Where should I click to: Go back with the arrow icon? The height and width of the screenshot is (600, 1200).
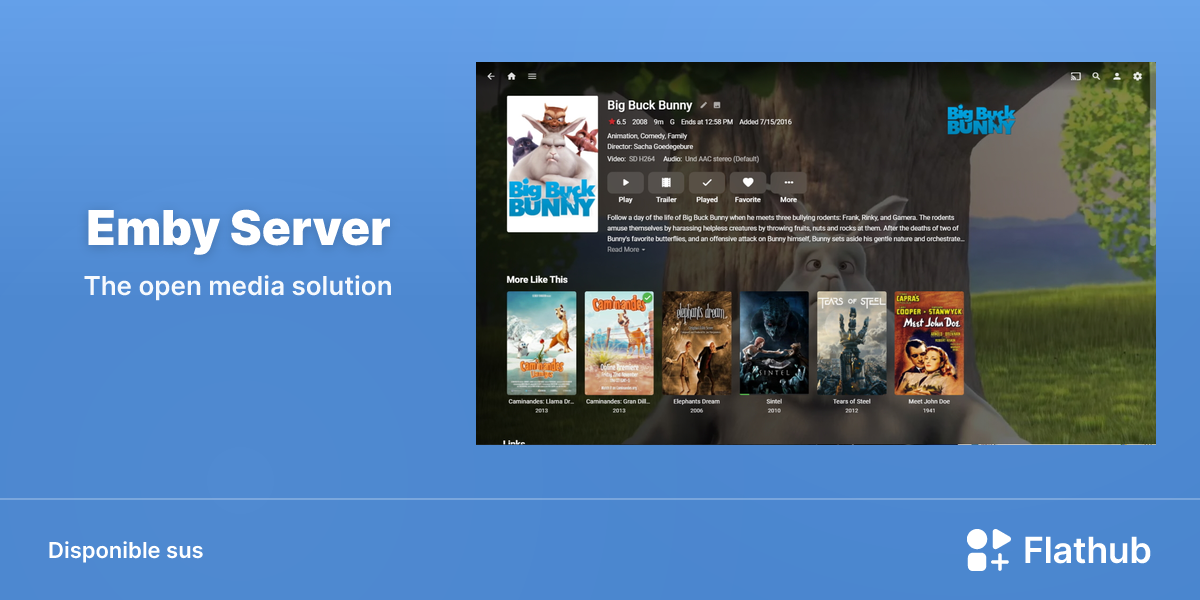(491, 76)
